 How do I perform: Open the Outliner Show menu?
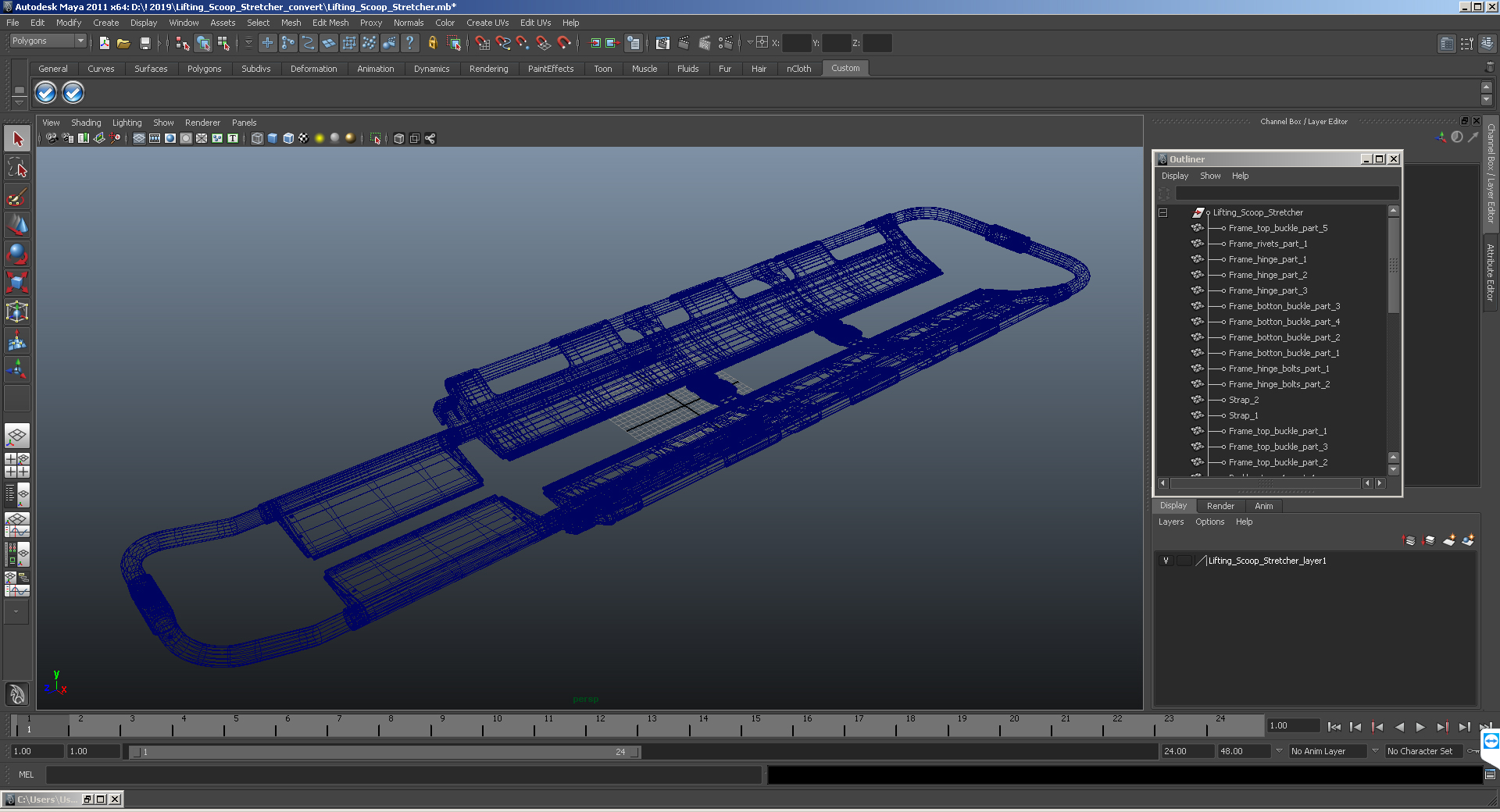point(1210,176)
